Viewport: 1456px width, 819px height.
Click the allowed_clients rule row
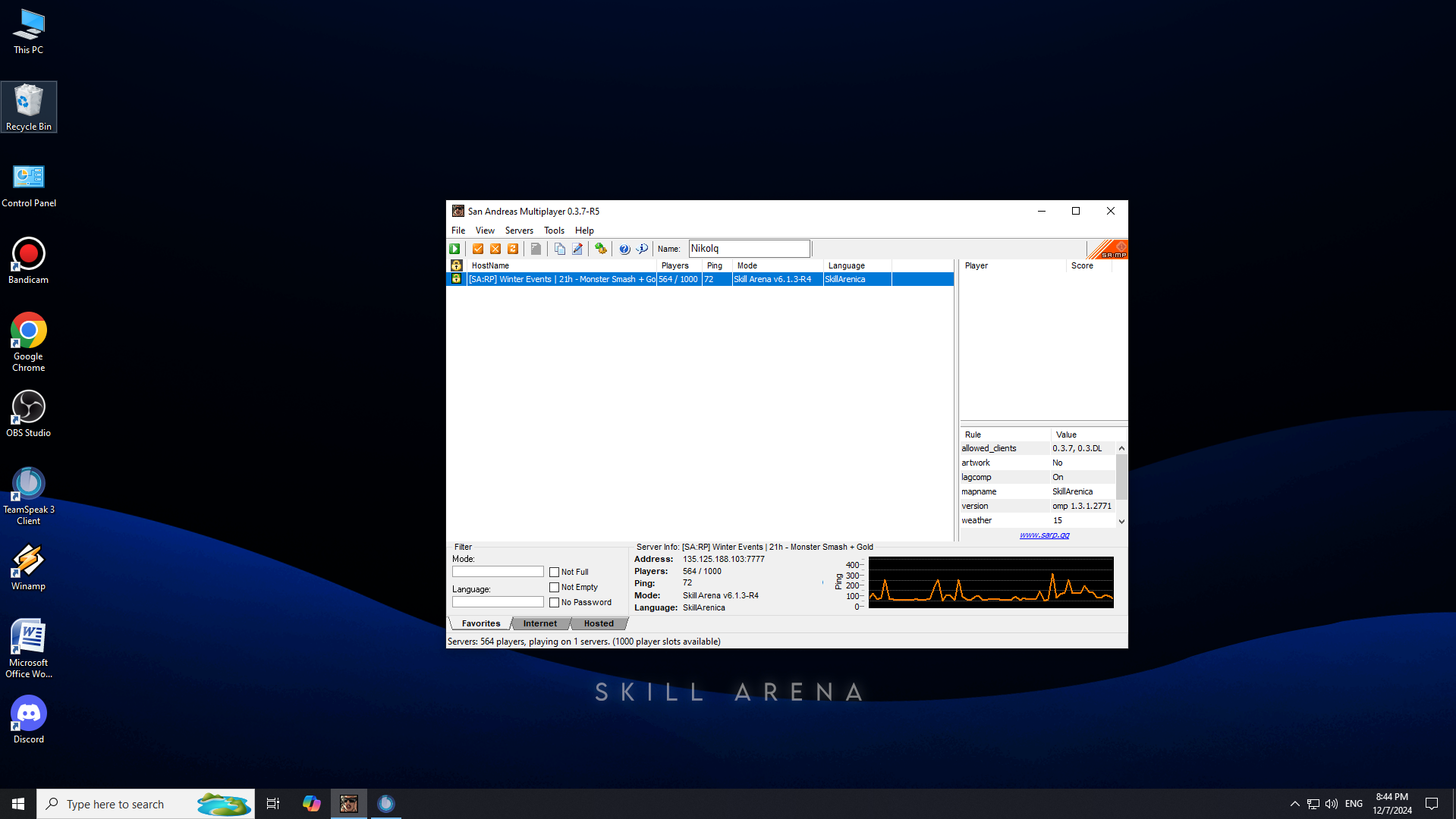pos(1038,448)
